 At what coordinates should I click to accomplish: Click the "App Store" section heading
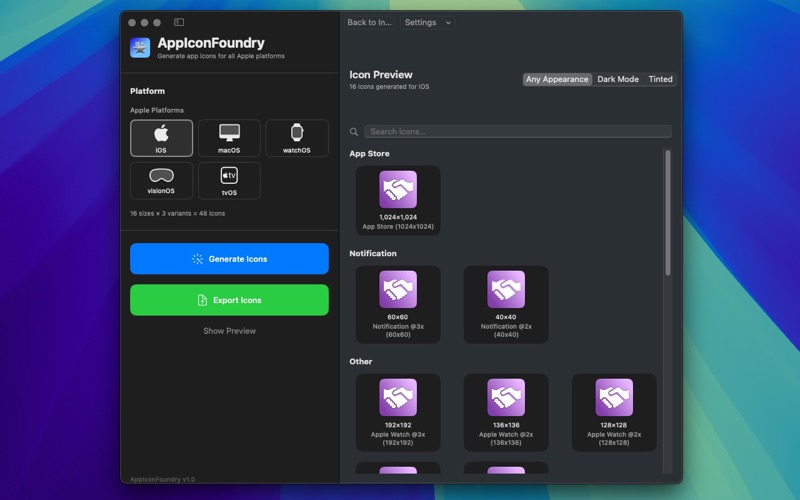click(x=369, y=154)
